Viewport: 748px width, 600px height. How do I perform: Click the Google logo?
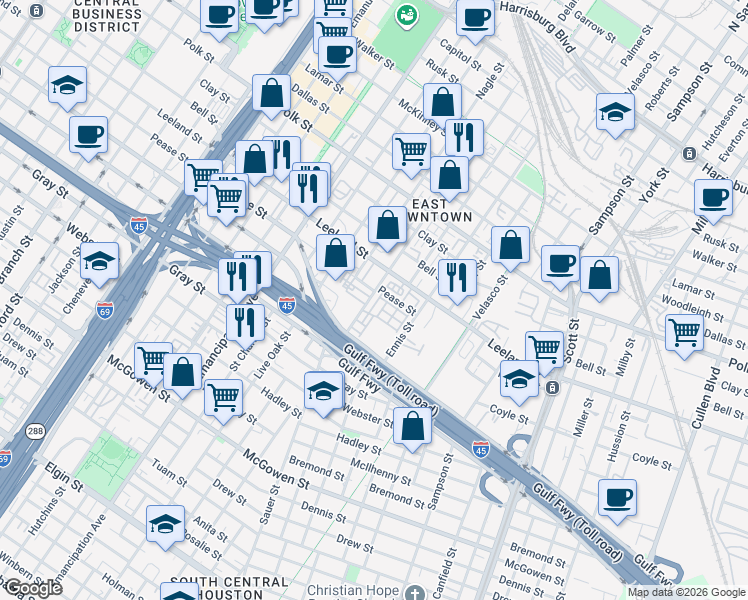pyautogui.click(x=32, y=589)
